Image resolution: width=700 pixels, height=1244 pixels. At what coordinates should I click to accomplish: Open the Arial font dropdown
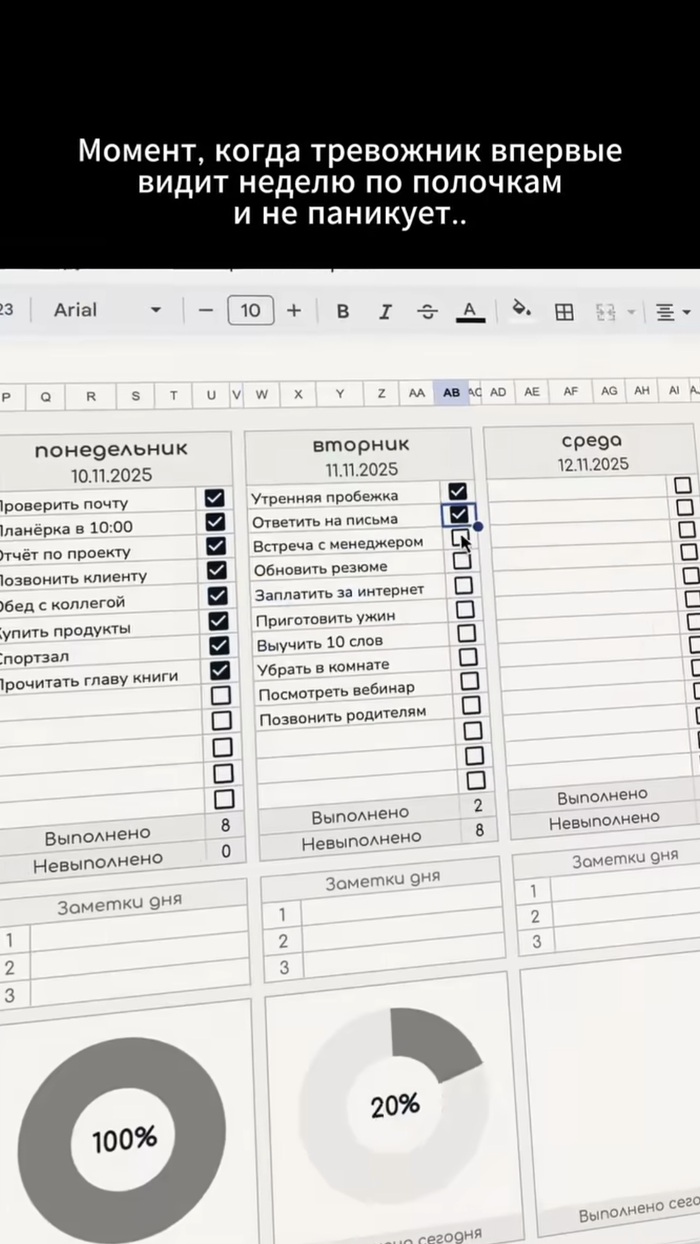[x=105, y=310]
